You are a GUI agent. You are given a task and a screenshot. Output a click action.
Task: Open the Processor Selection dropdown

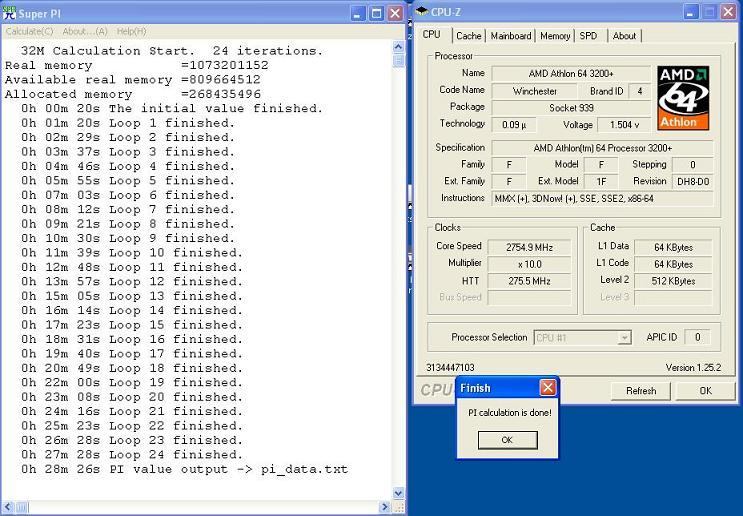tap(625, 338)
